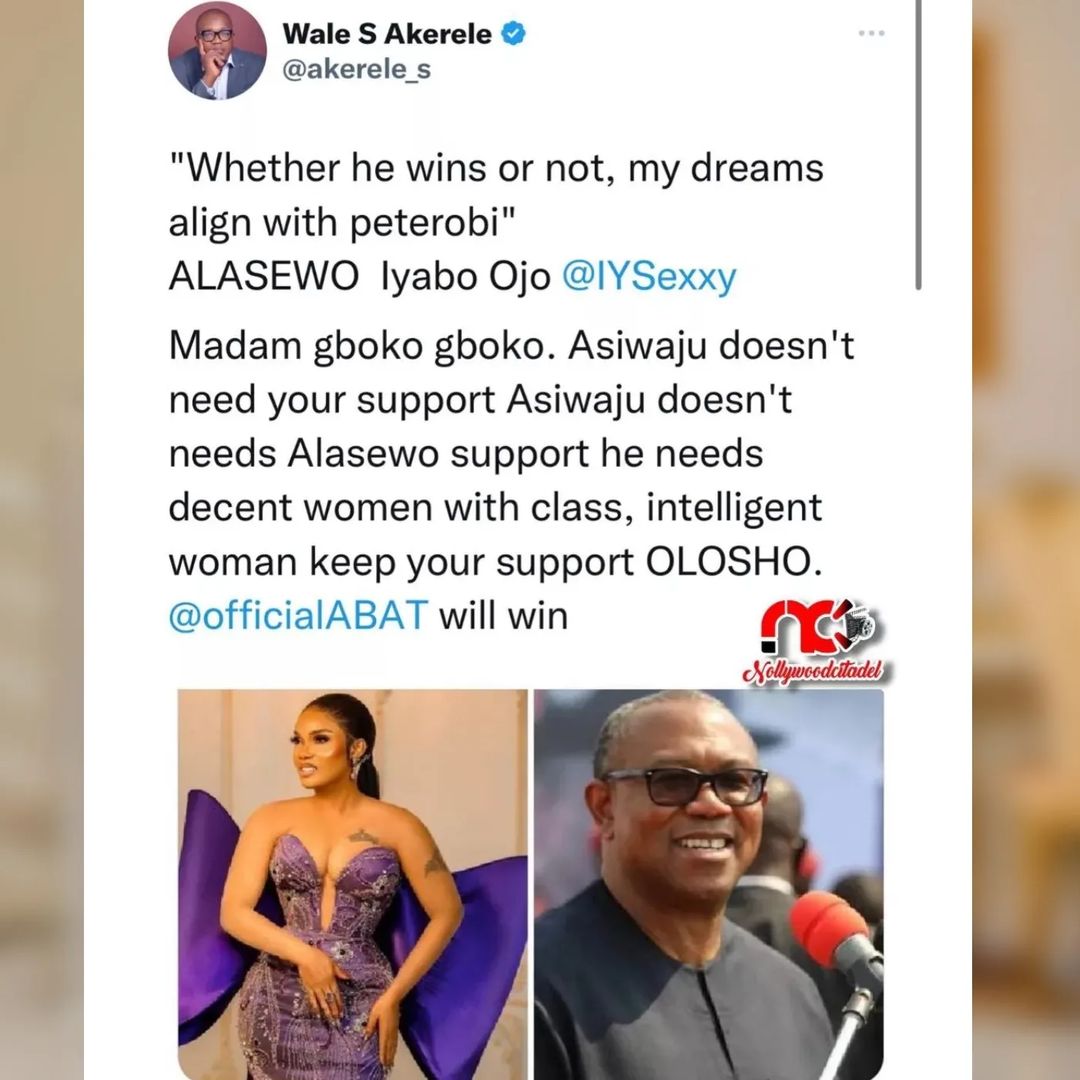Click the word "OLOSHO." in the tweet
This screenshot has height=1080, width=1080.
tap(734, 562)
